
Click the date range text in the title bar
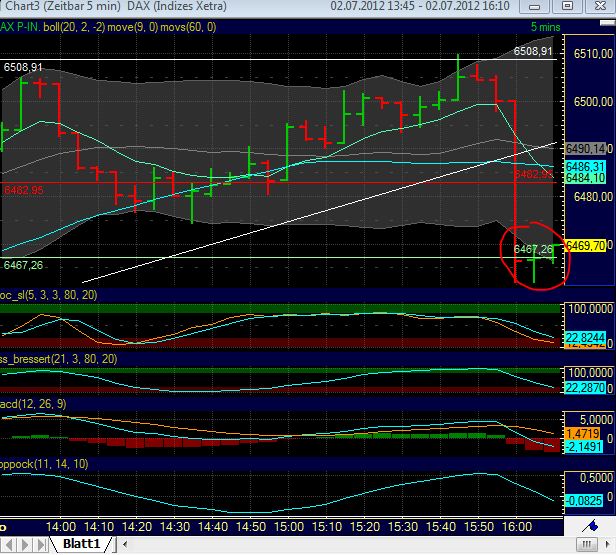click(x=420, y=6)
